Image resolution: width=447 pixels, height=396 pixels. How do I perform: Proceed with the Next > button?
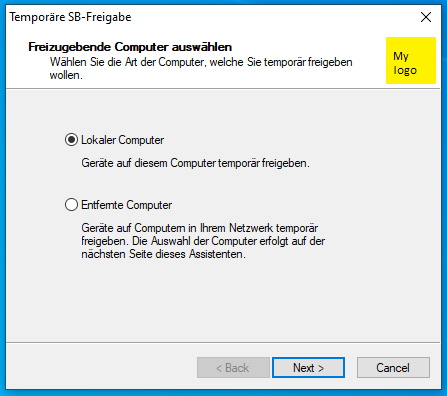pos(308,368)
